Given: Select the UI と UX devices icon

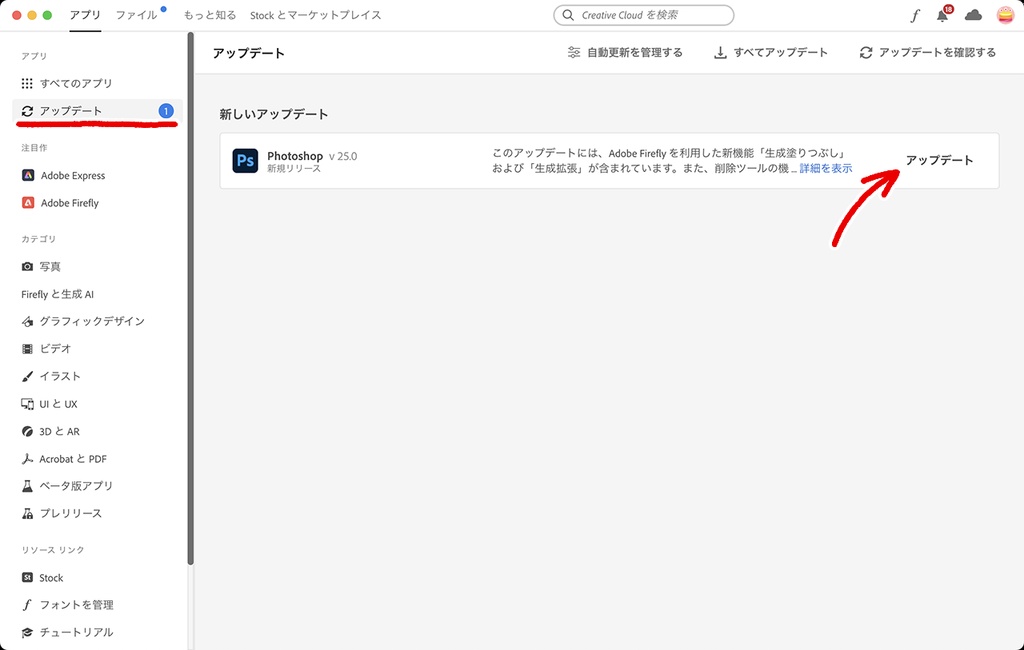Looking at the screenshot, I should [27, 404].
